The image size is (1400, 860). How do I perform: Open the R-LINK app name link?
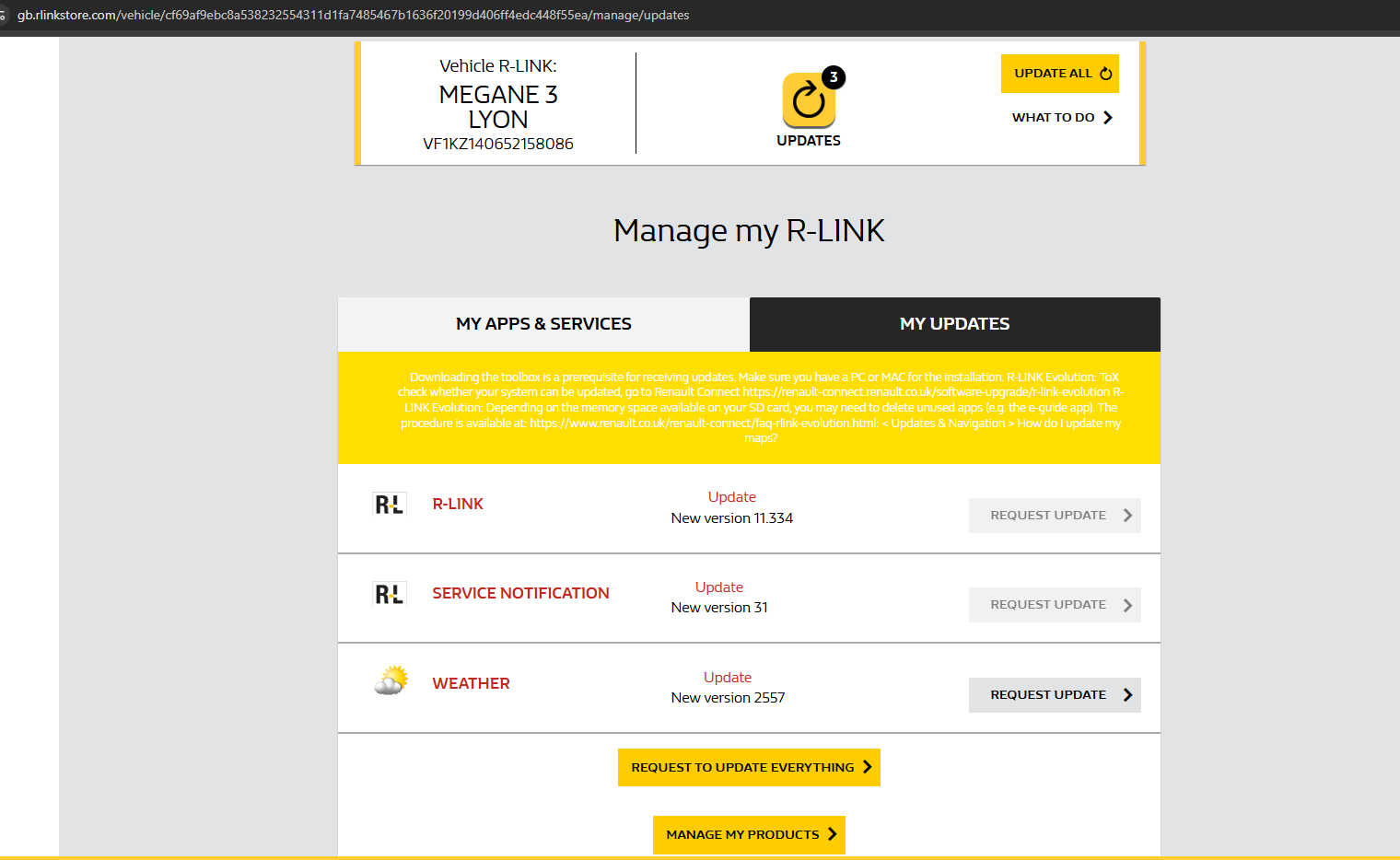click(458, 505)
